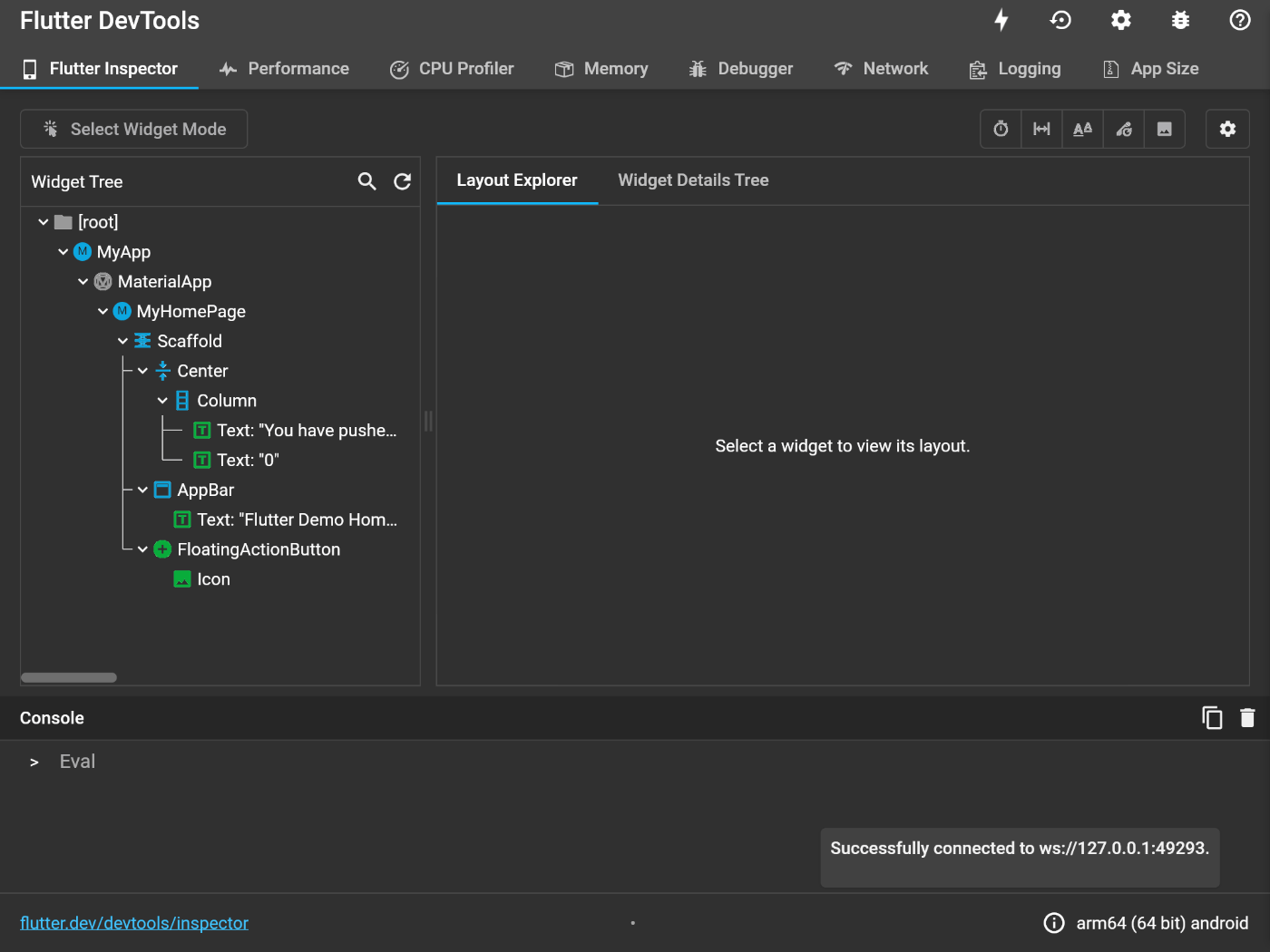The image size is (1270, 952).
Task: Click "arm64 (64 bit) android" device text
Action: pyautogui.click(x=1162, y=923)
